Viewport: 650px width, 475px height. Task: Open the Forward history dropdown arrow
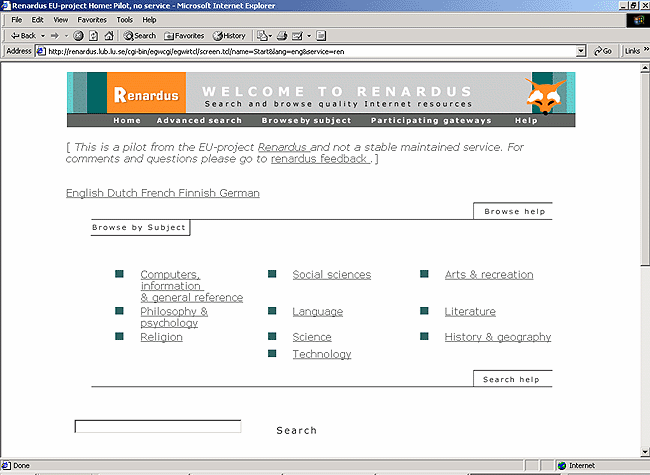(66, 36)
